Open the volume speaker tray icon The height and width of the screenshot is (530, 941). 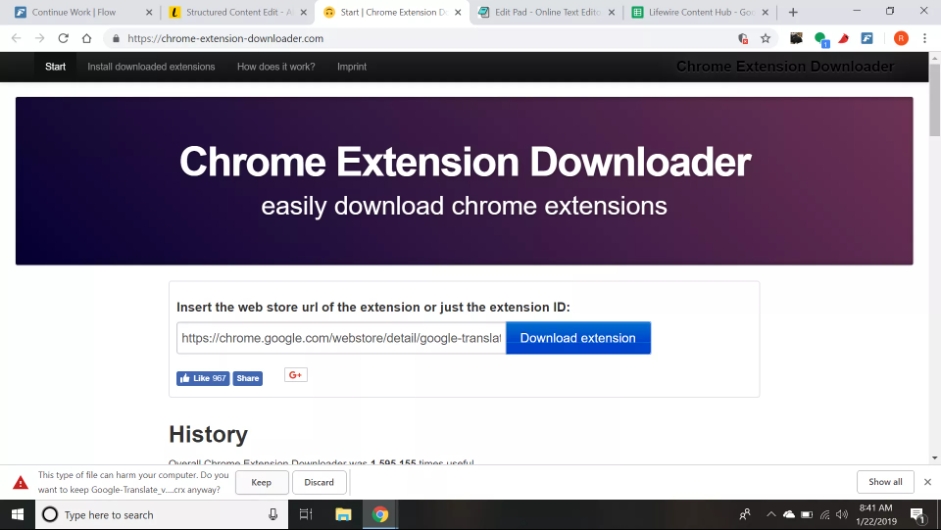point(842,514)
